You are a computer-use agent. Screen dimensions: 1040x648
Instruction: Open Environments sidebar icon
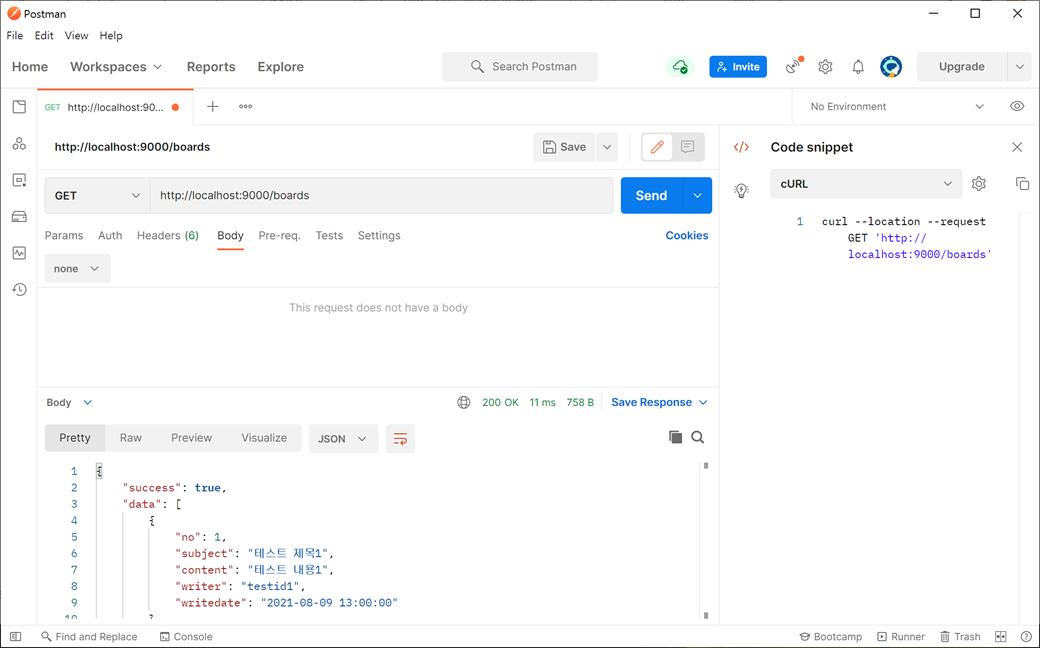19,180
